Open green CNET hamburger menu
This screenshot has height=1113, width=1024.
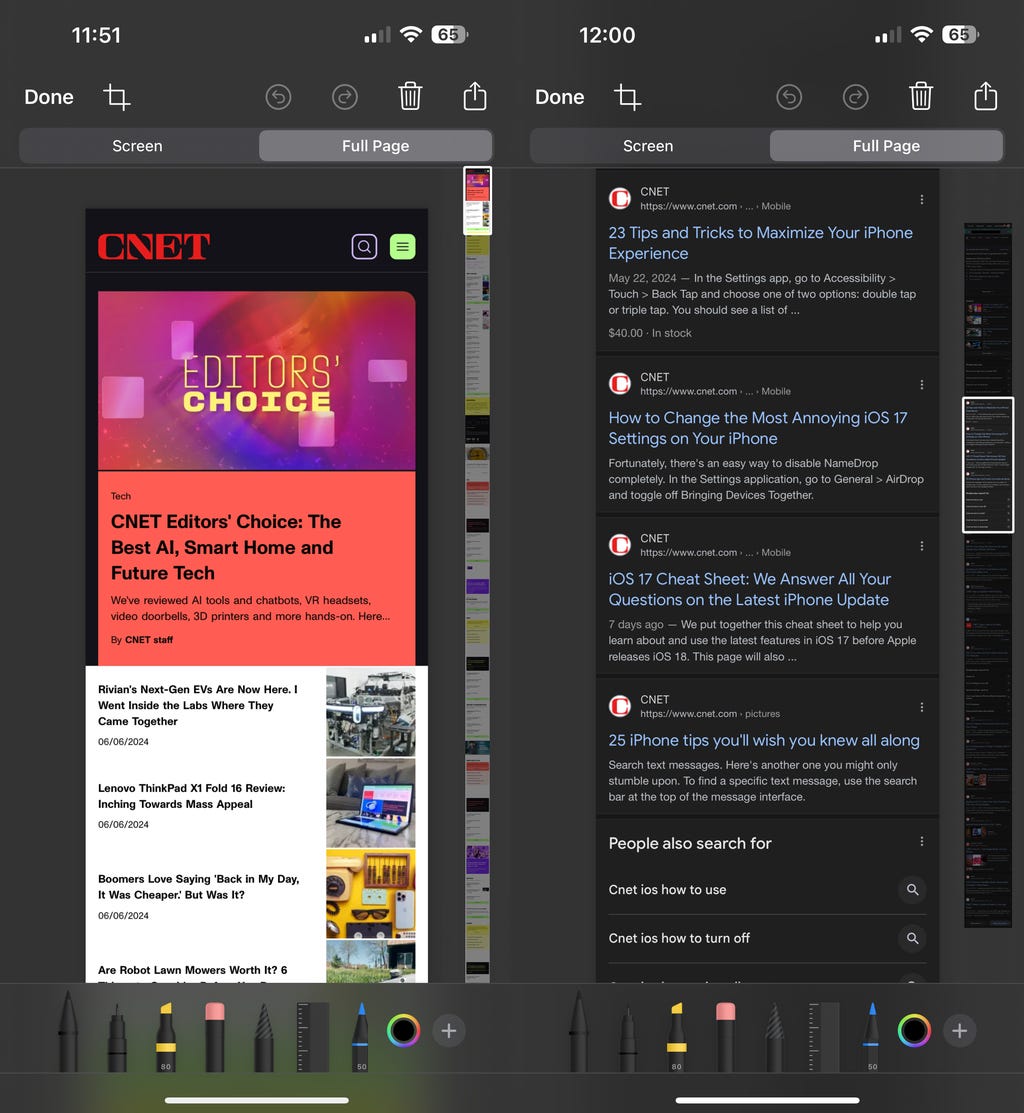[x=402, y=246]
